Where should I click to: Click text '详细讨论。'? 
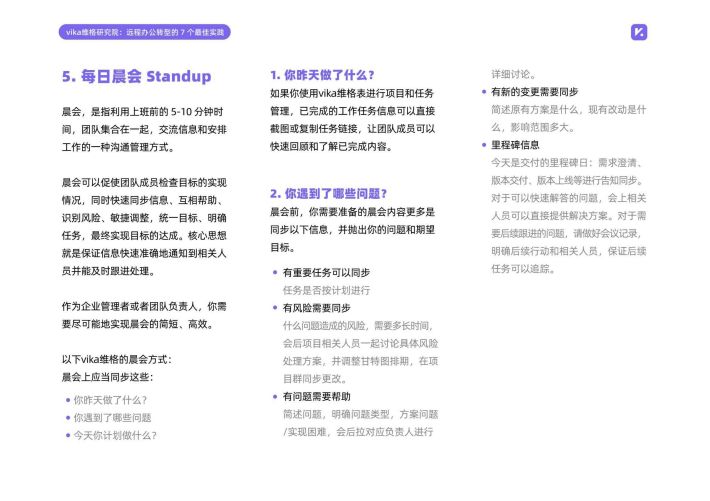click(x=513, y=74)
